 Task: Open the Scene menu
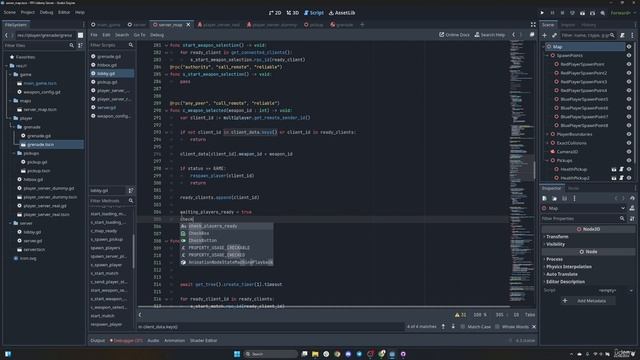(10, 13)
